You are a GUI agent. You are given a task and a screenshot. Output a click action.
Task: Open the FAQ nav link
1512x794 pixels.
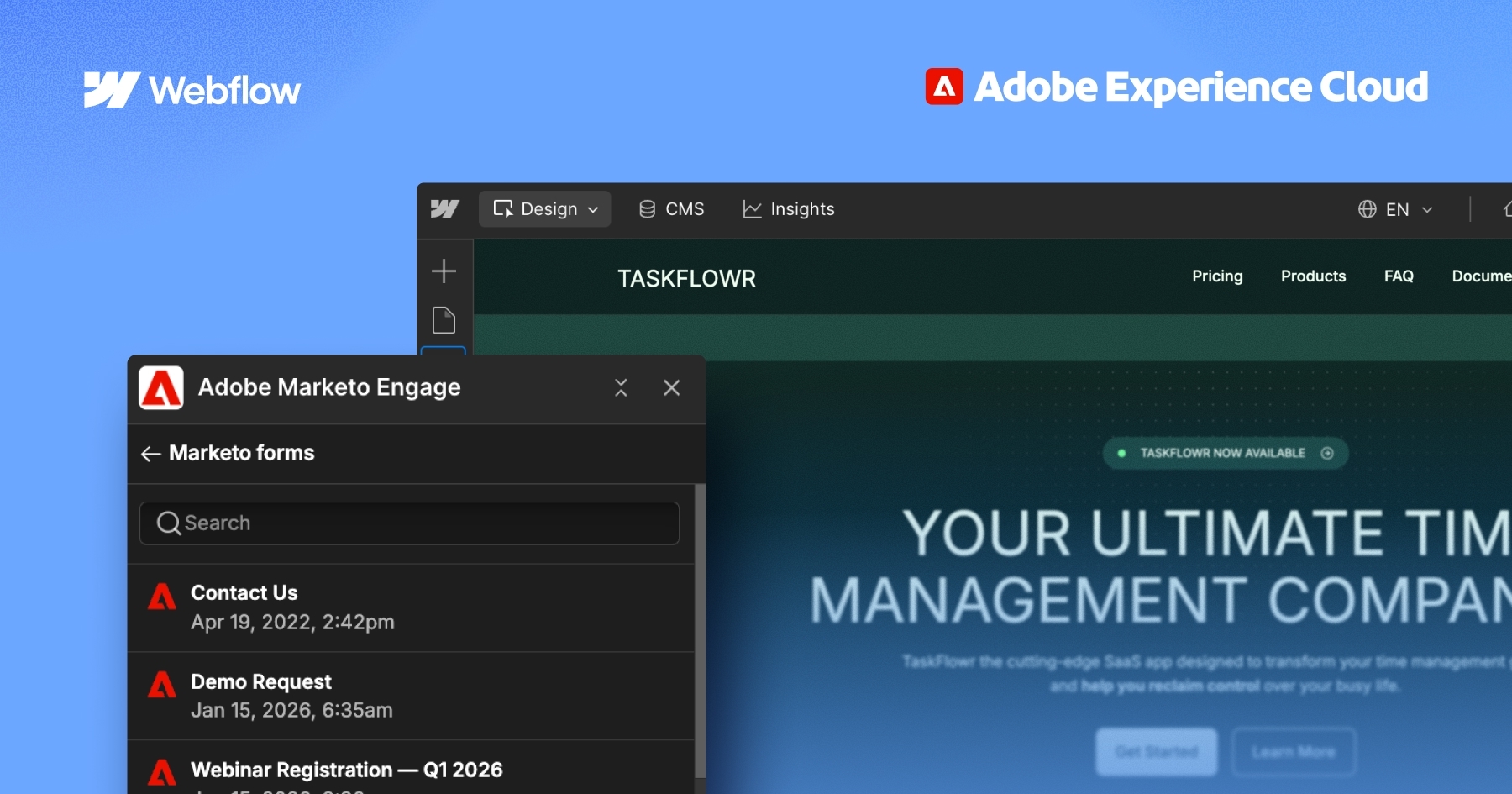(1399, 276)
